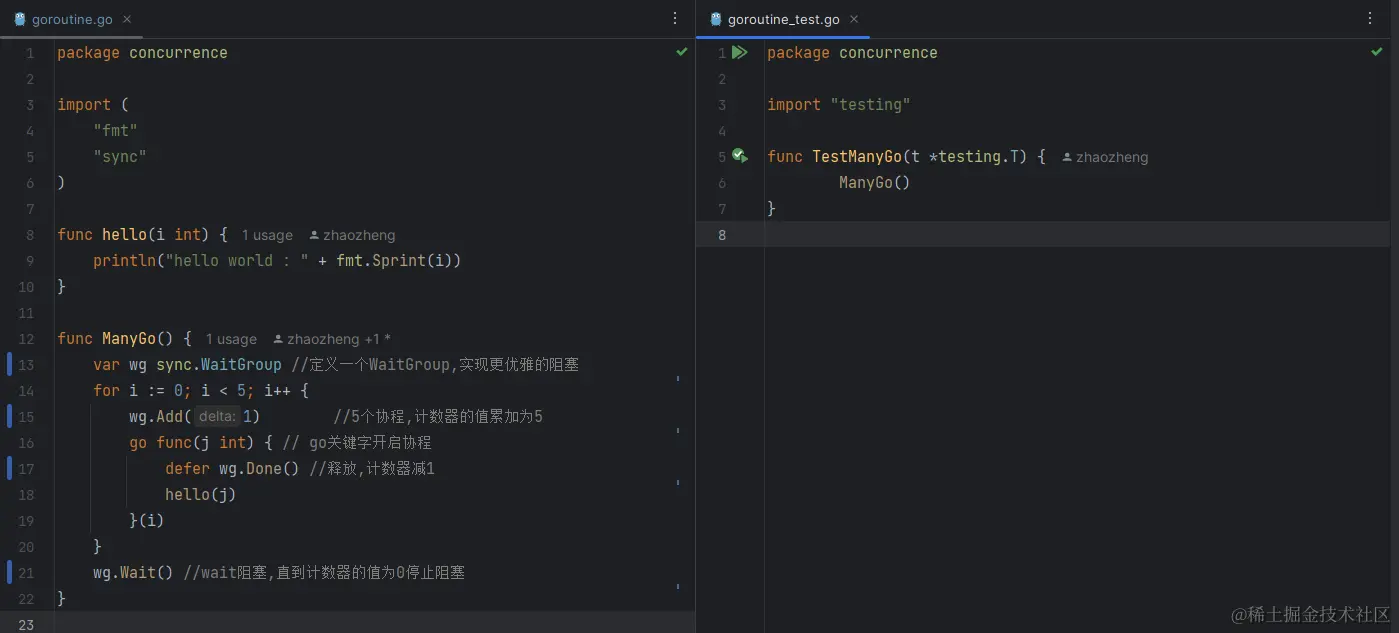
Task: Switch to the goroutine_test.go tab
Action: click(783, 19)
